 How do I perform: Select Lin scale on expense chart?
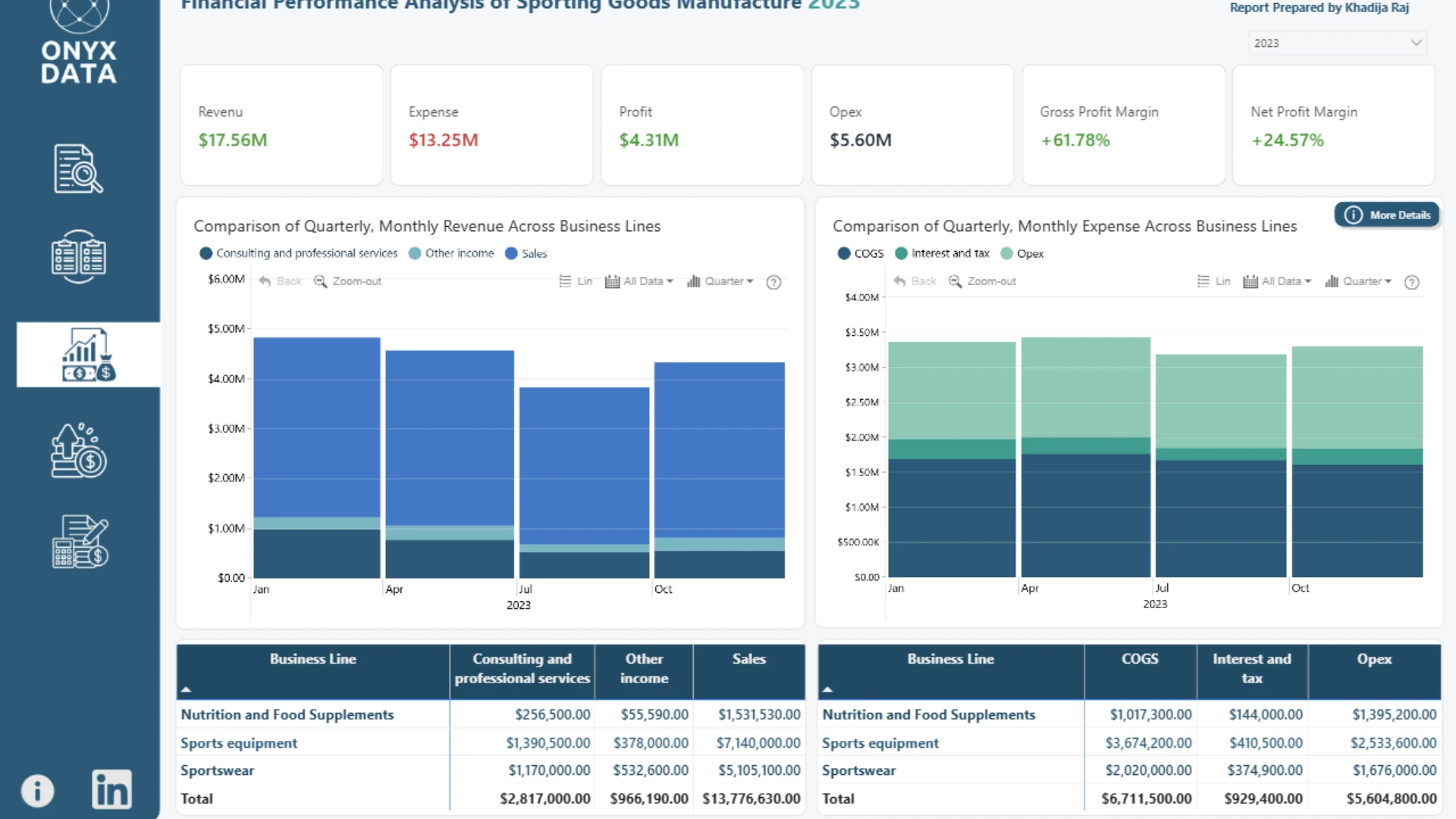[1213, 281]
